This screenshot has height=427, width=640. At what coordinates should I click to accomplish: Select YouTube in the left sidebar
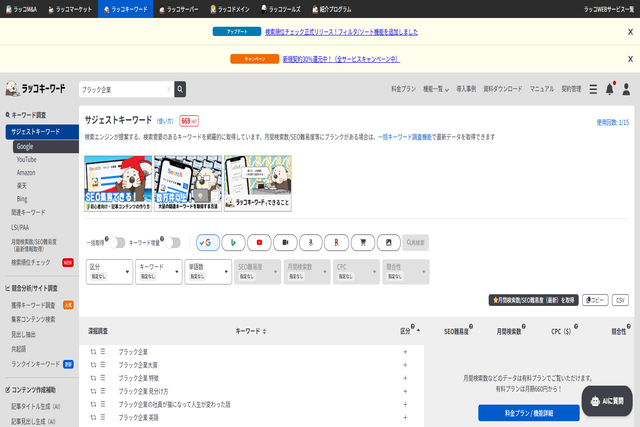(x=26, y=159)
